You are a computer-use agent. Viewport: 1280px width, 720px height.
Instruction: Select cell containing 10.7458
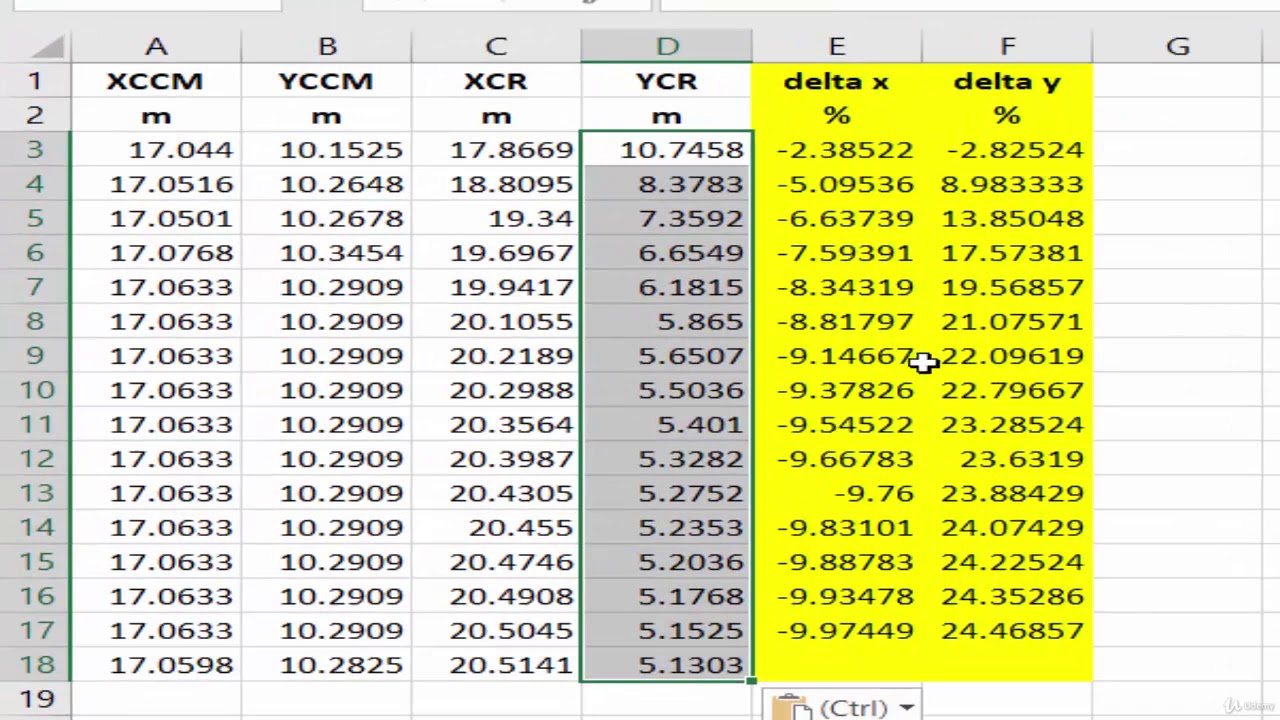667,150
